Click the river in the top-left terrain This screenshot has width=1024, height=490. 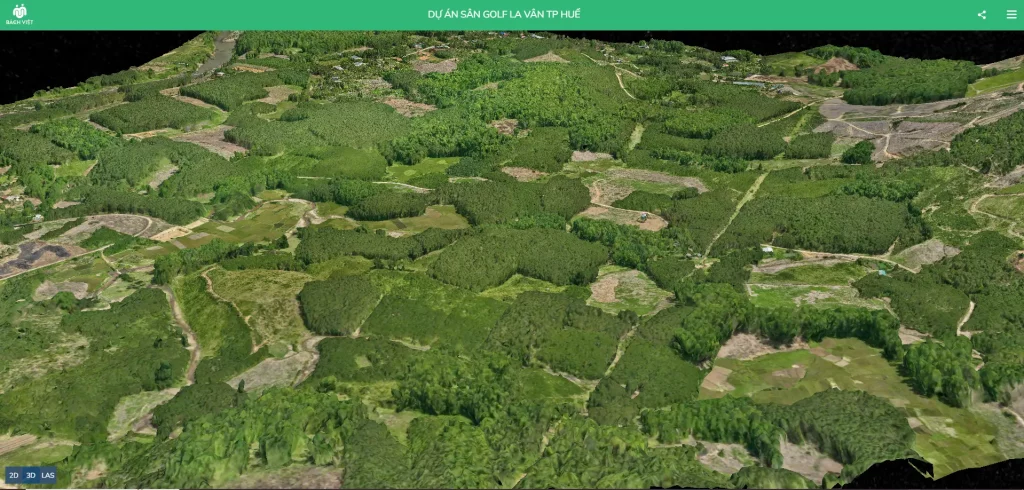pyautogui.click(x=216, y=57)
